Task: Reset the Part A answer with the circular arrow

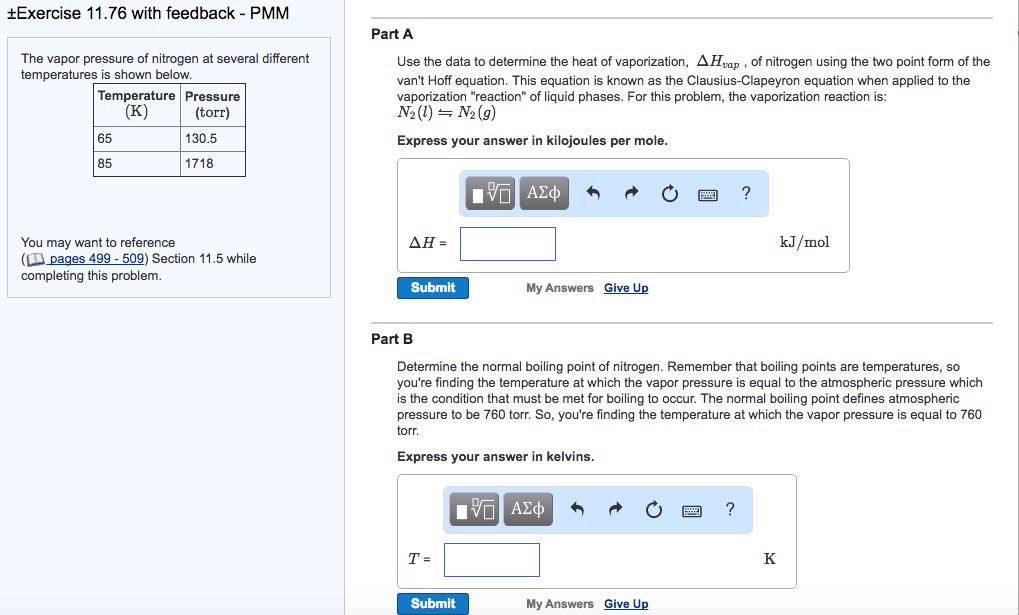Action: (x=669, y=194)
